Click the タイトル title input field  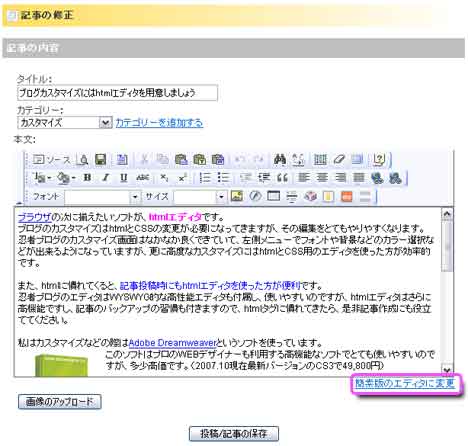point(117,93)
